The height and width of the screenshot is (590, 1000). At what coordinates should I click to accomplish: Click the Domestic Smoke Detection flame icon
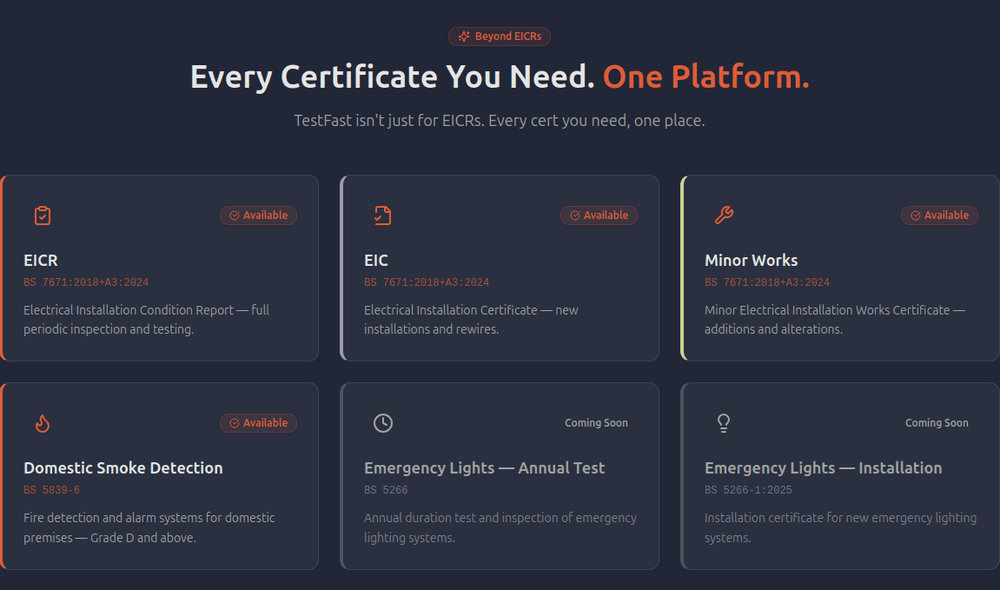tap(43, 424)
